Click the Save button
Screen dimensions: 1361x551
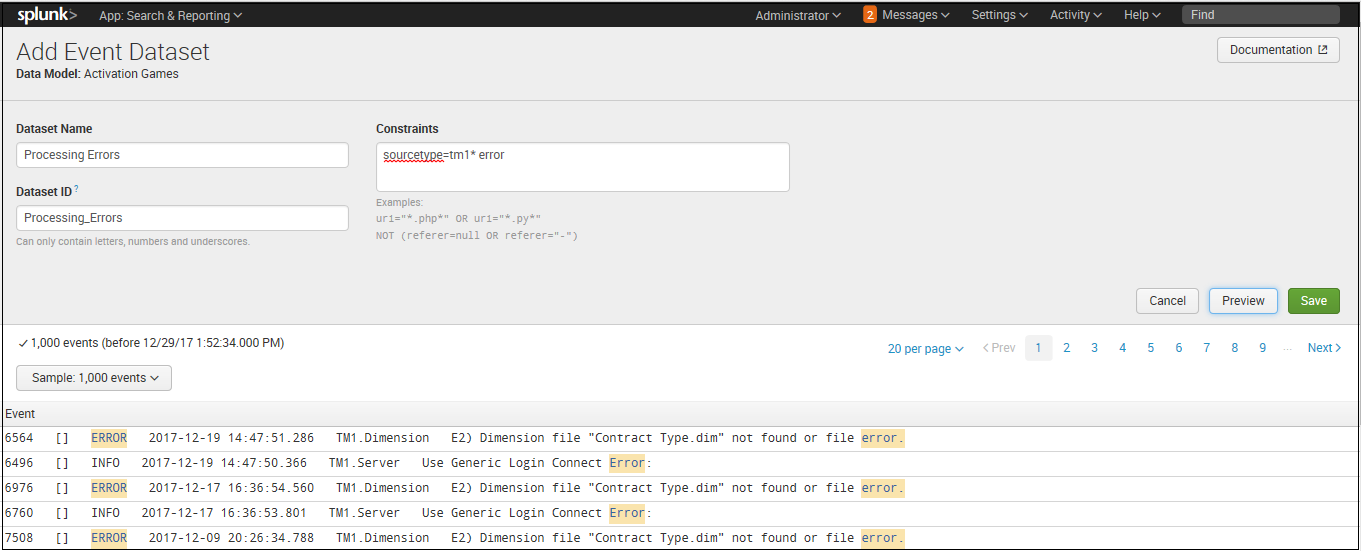pos(1314,301)
